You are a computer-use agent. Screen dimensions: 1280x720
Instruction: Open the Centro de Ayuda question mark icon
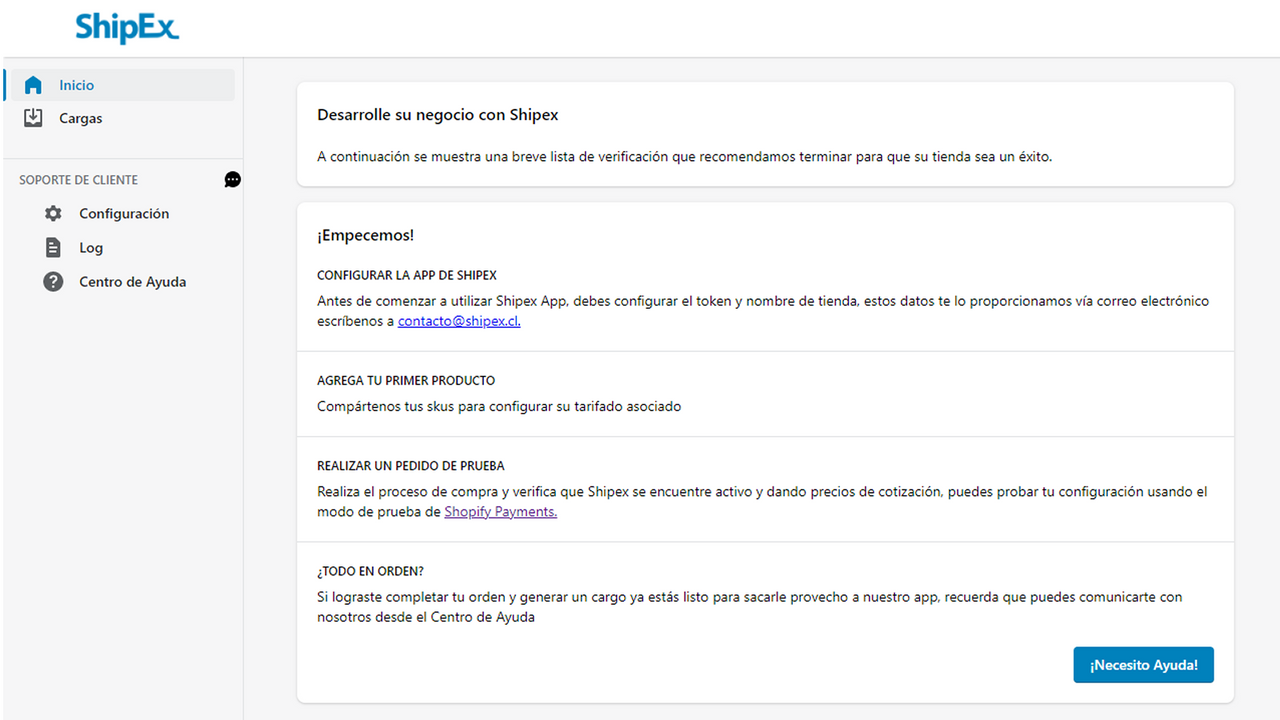pyautogui.click(x=52, y=281)
